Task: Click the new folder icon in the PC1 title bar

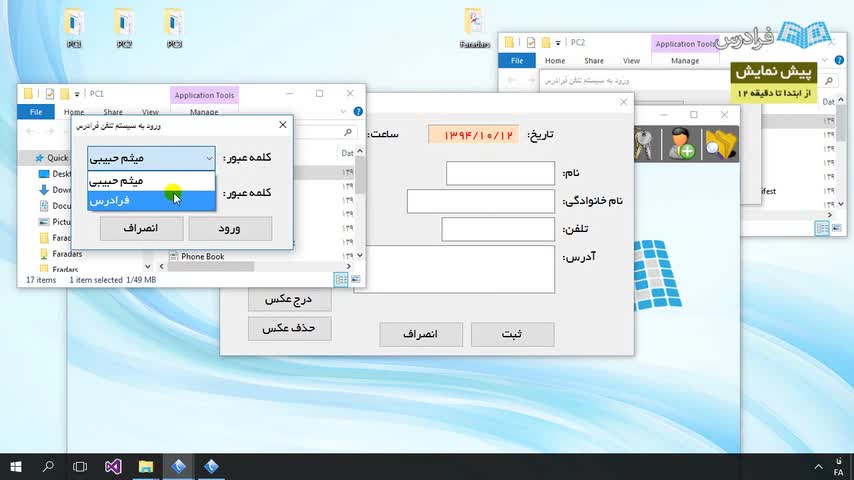Action: (64, 94)
